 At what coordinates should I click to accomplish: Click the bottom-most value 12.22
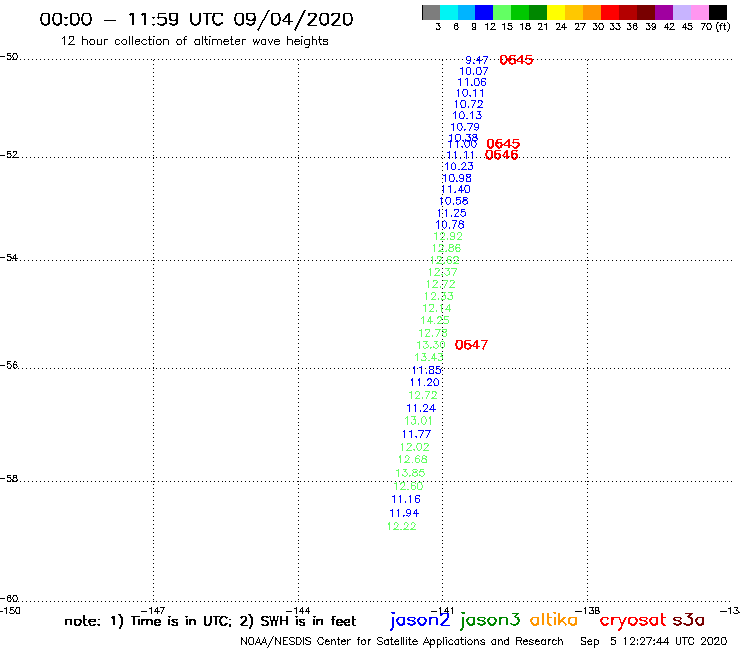click(x=402, y=527)
